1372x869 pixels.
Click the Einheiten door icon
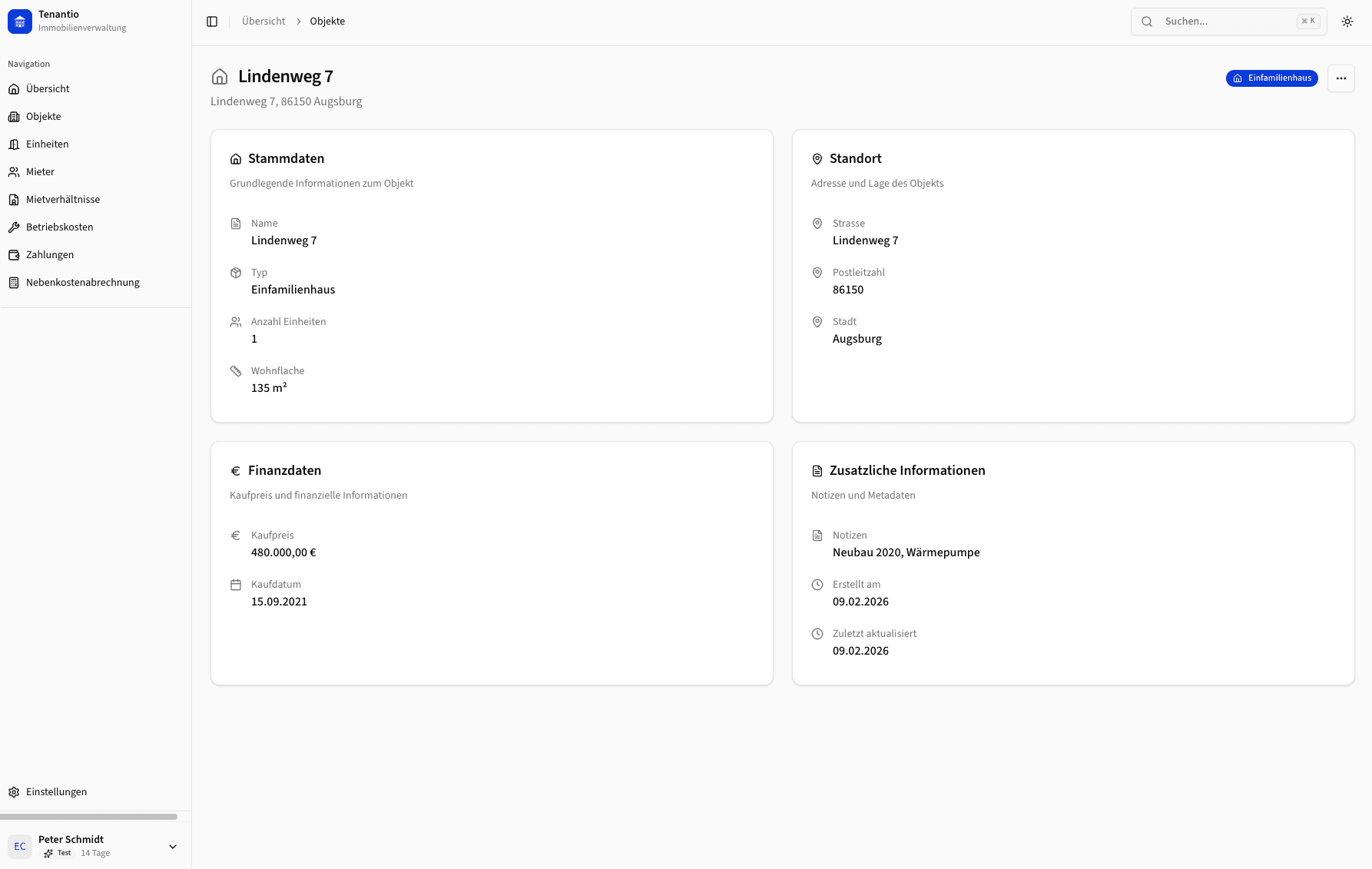pyautogui.click(x=14, y=144)
